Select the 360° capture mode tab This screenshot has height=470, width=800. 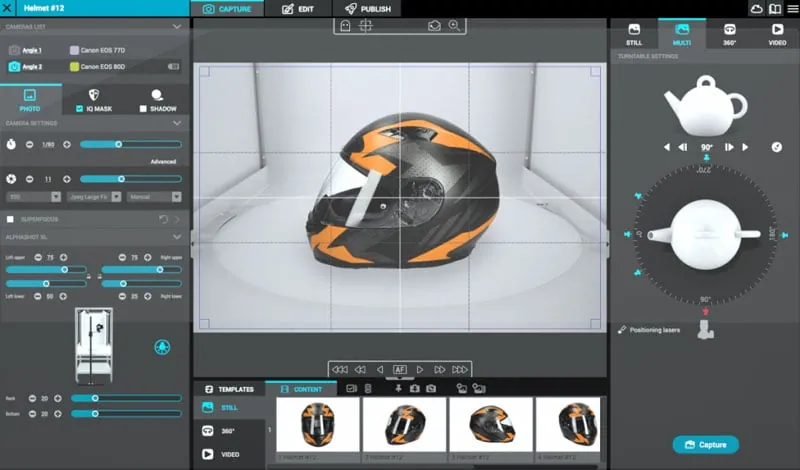pyautogui.click(x=729, y=34)
